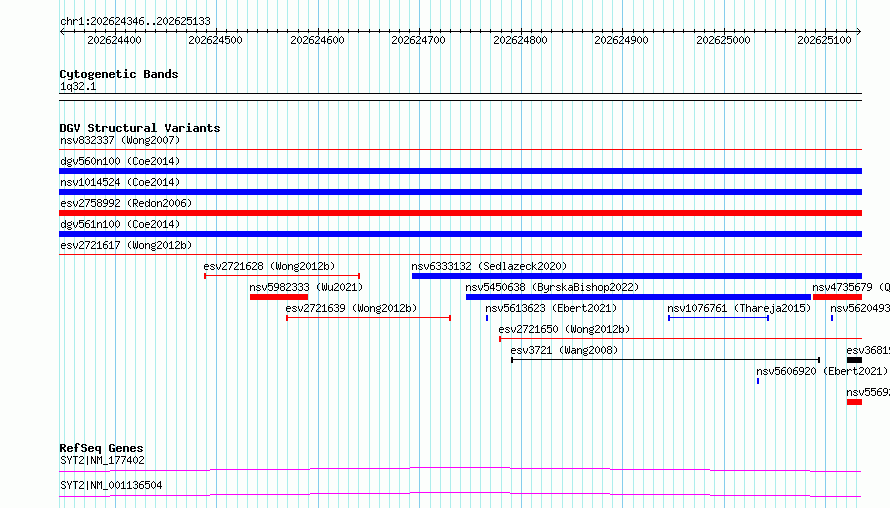Click the small blue marker of nsv5613623
This screenshot has width=890, height=508.
tap(487, 318)
